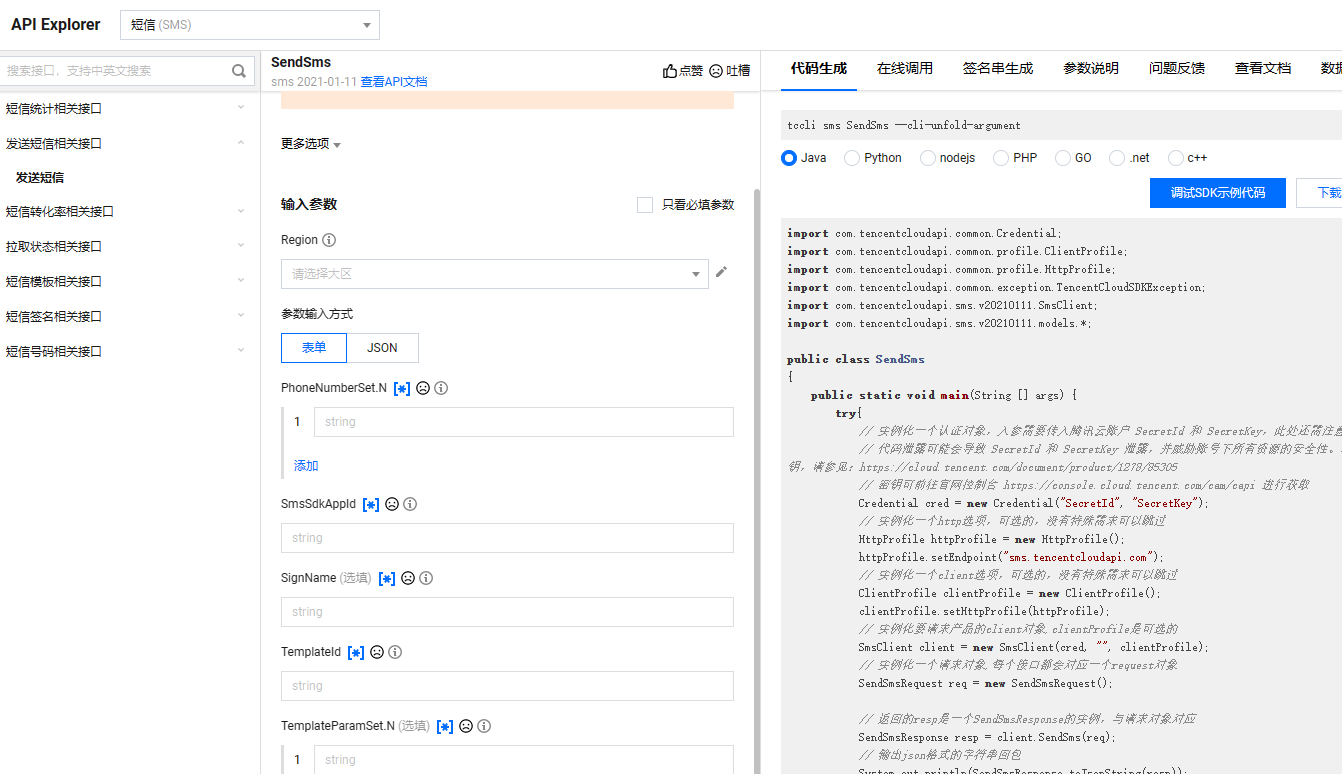The width and height of the screenshot is (1342, 774).
Task: Click the parameter panel vertical scrollbar
Action: [x=756, y=480]
